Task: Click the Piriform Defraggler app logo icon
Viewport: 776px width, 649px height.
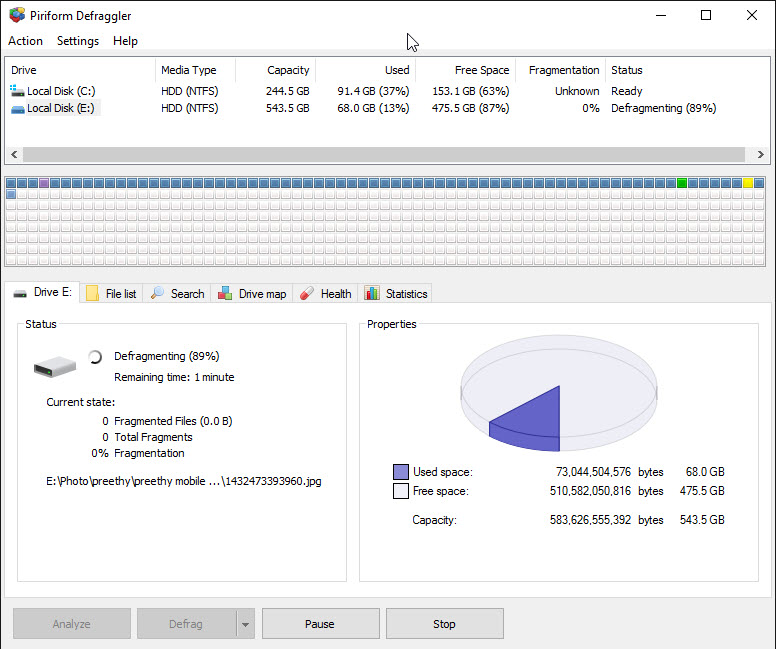Action: pos(17,15)
